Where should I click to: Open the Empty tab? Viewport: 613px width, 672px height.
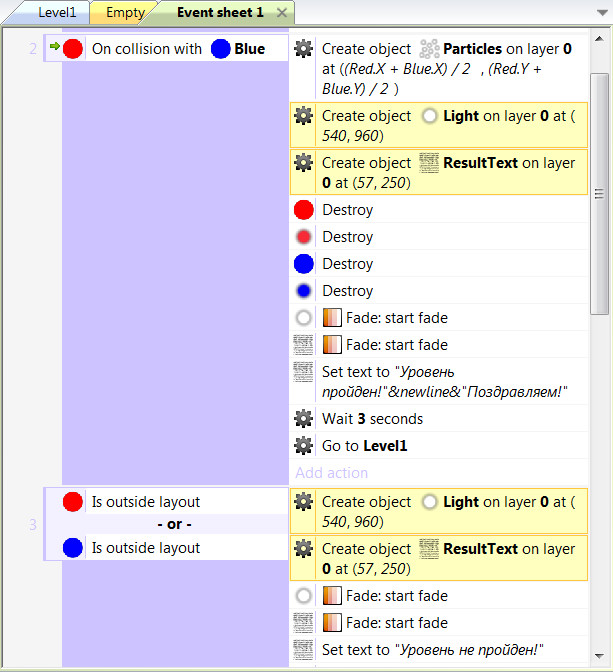coord(124,13)
